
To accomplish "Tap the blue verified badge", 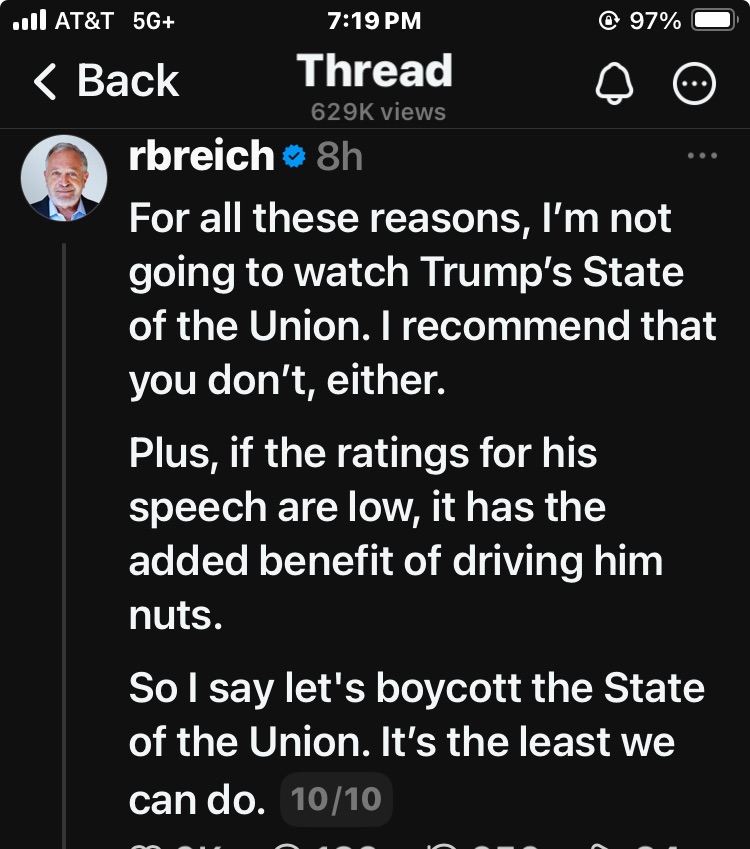I will point(294,157).
